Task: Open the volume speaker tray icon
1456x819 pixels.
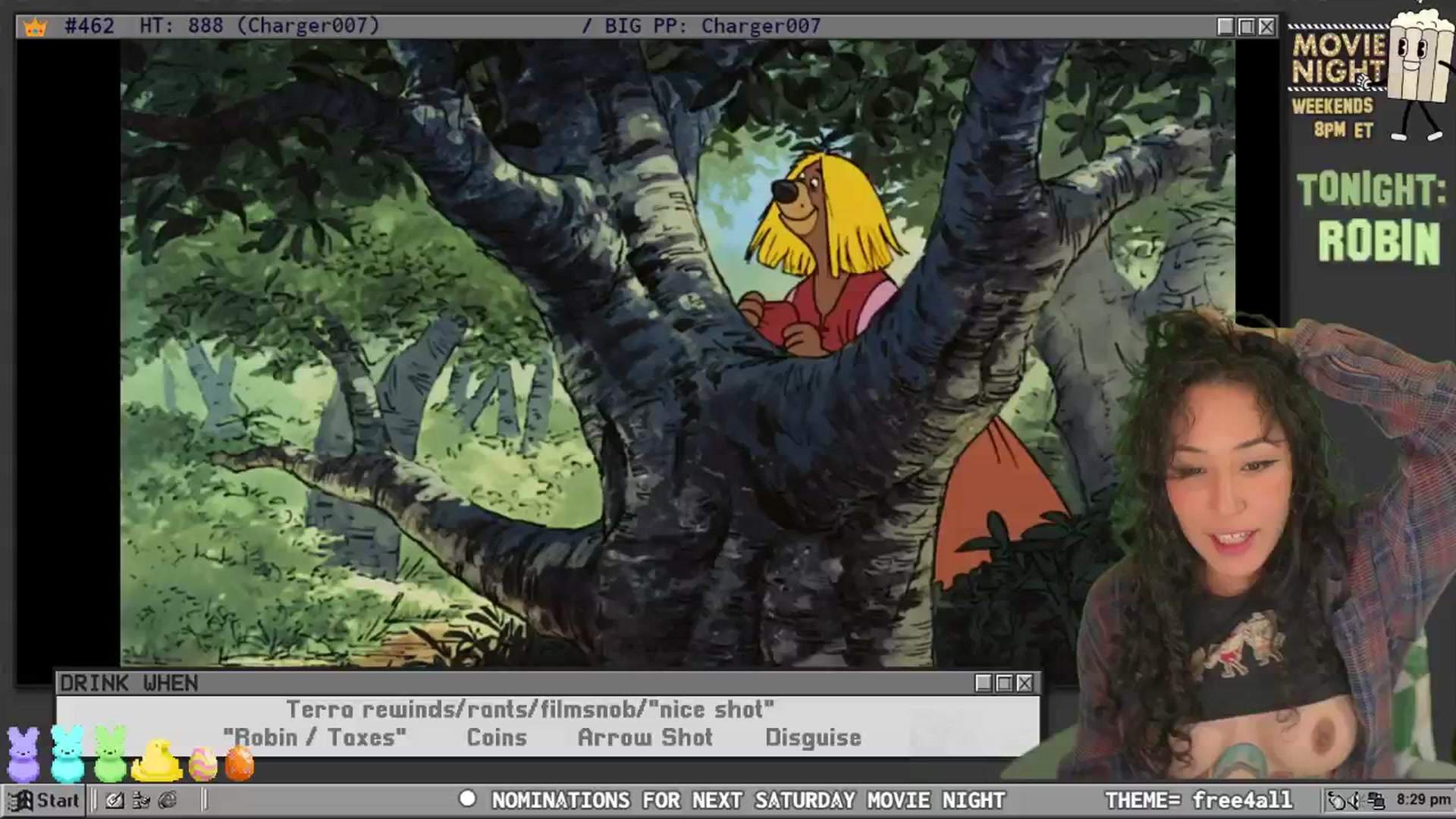Action: [x=1357, y=800]
